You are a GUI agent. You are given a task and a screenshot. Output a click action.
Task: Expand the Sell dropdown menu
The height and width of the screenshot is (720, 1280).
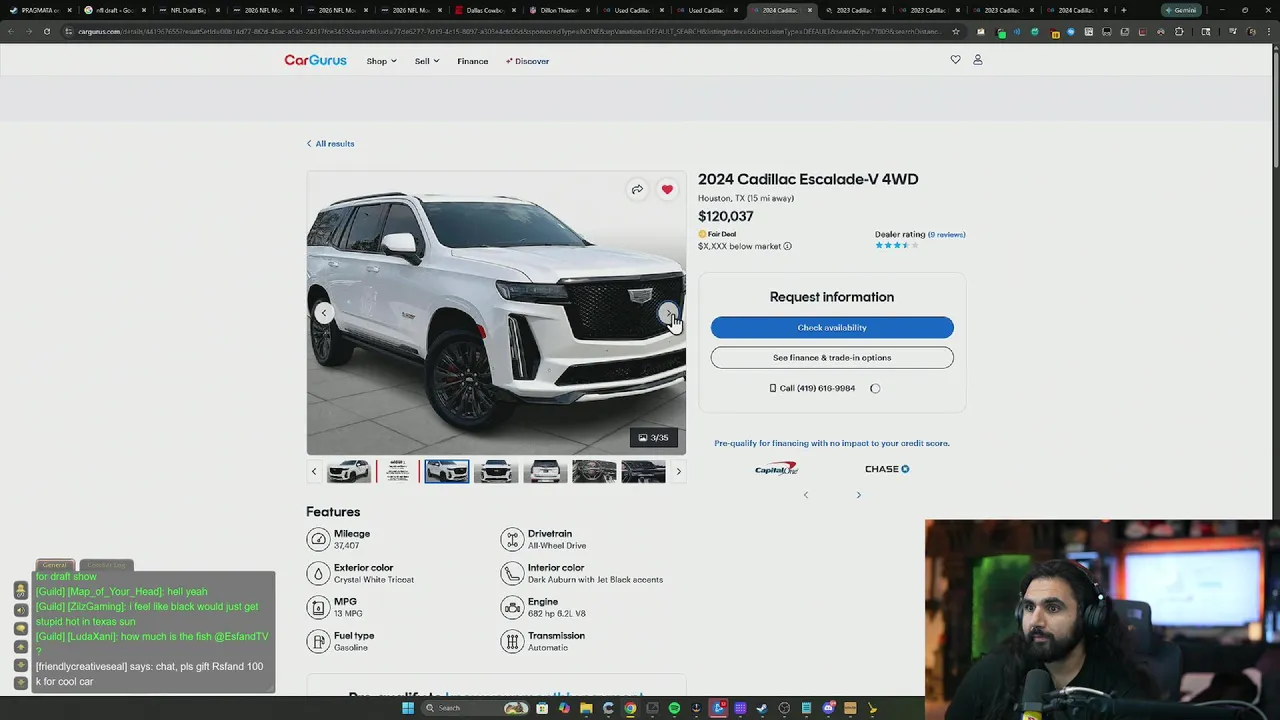[427, 61]
